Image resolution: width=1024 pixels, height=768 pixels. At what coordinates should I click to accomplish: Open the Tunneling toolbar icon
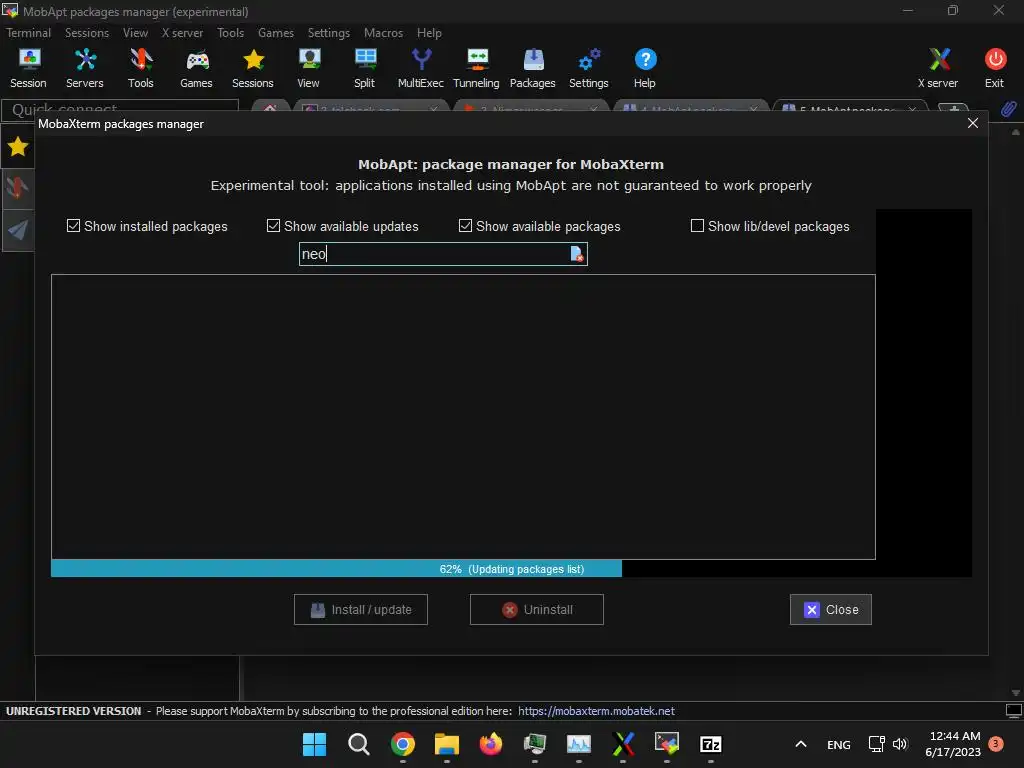477,68
